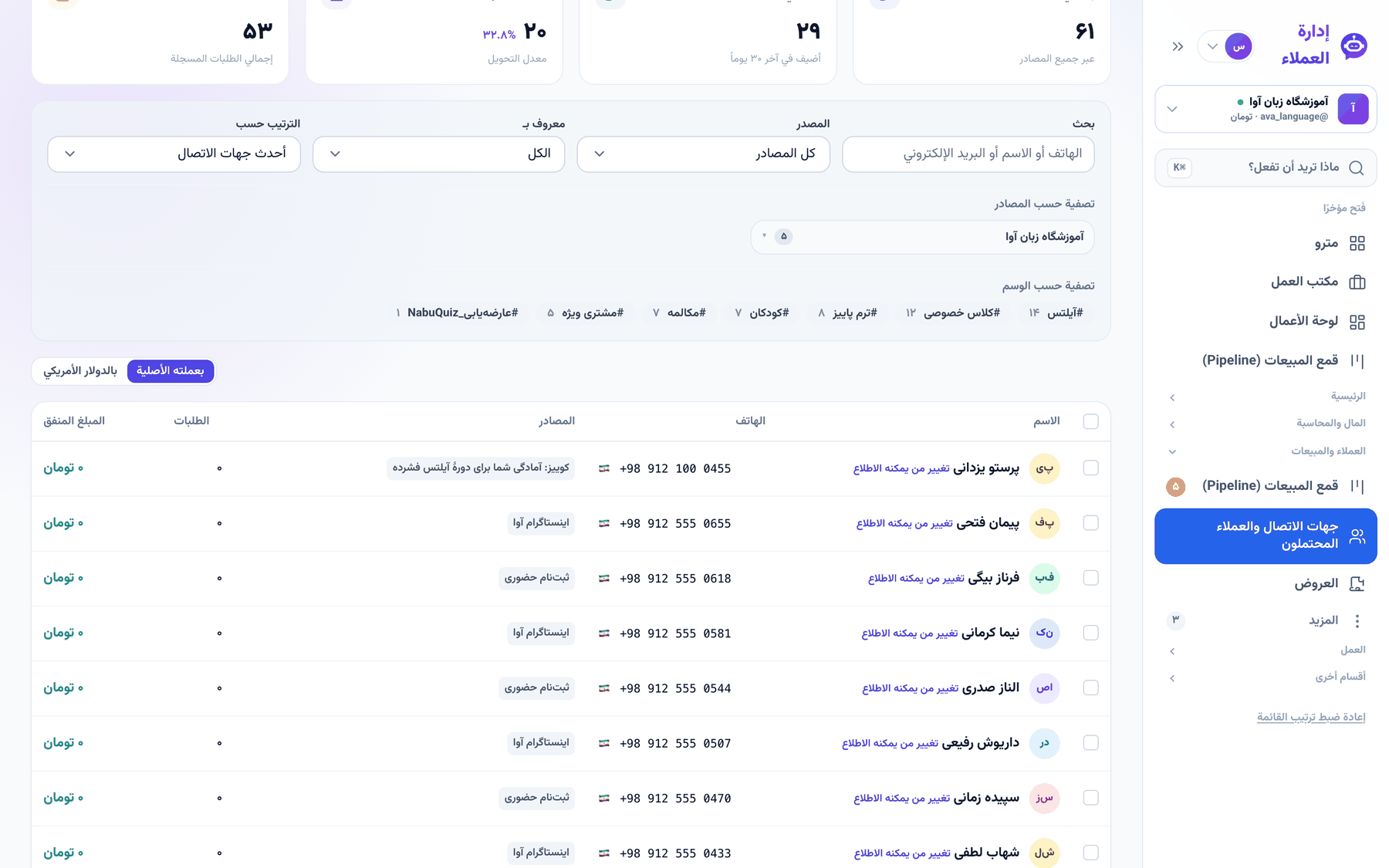
Task: Check the row checkbox for فرناز بیگی
Action: pos(1090,578)
